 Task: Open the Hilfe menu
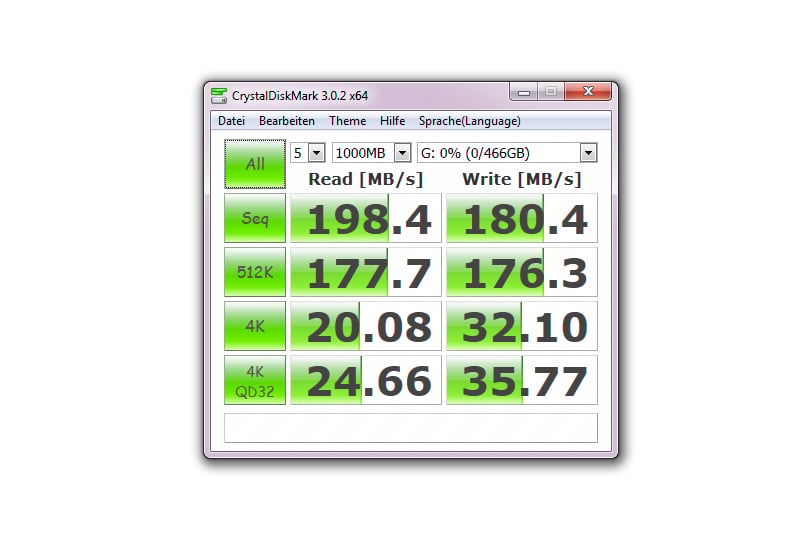(x=392, y=121)
